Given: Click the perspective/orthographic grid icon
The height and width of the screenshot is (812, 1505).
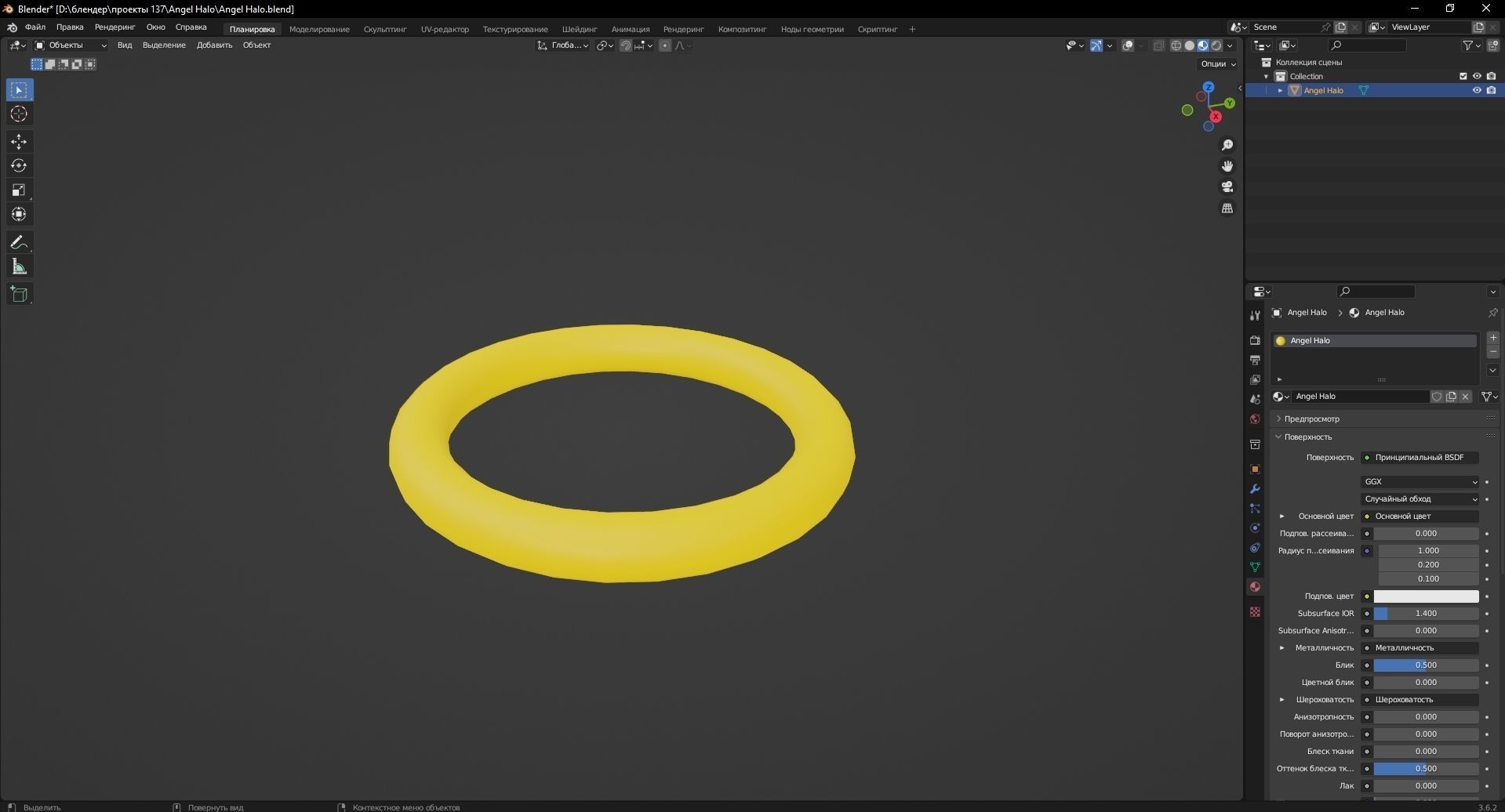Looking at the screenshot, I should pos(1227,208).
